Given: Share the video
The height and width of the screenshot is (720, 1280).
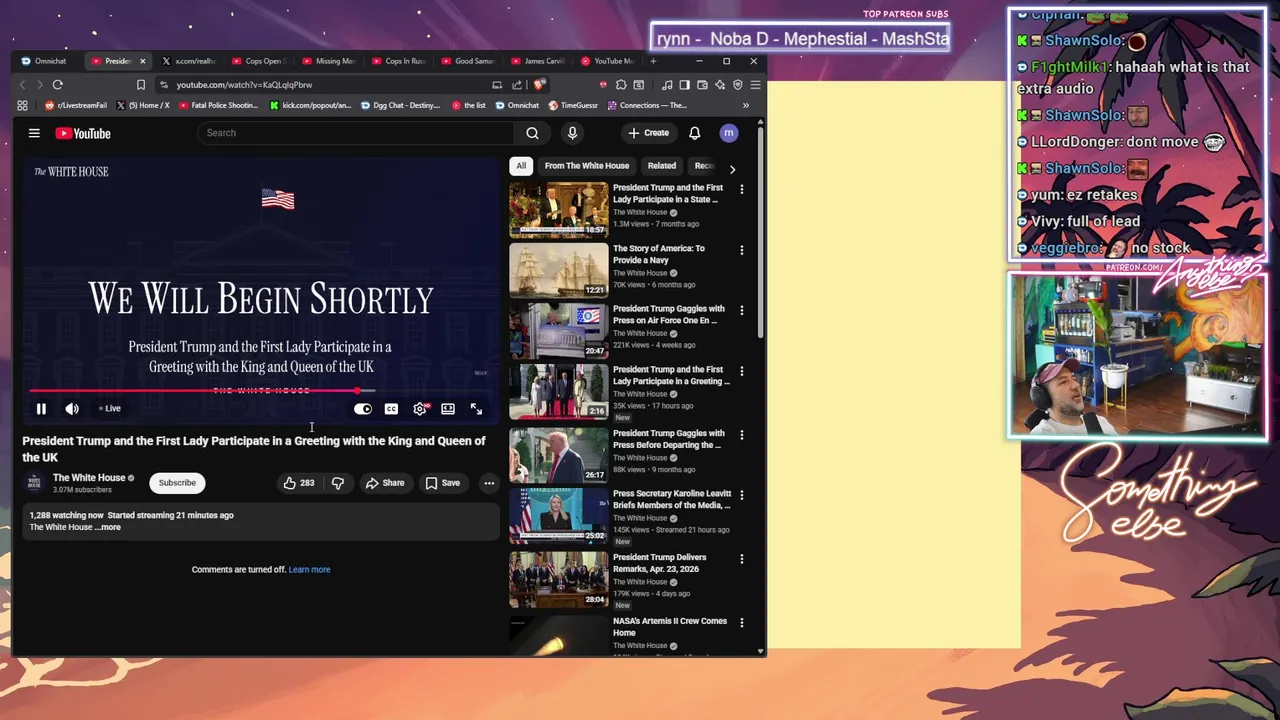Looking at the screenshot, I should pyautogui.click(x=384, y=483).
